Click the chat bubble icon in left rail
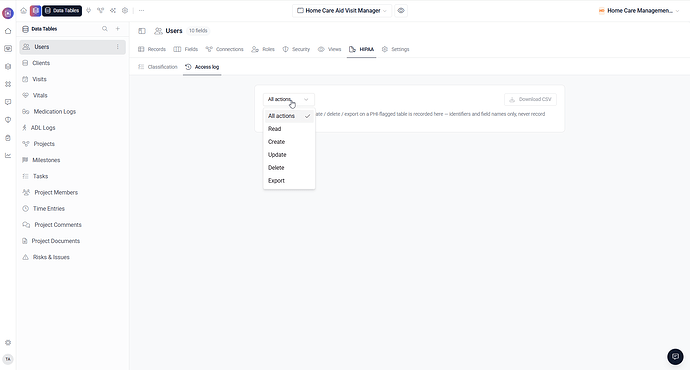 click(8, 102)
